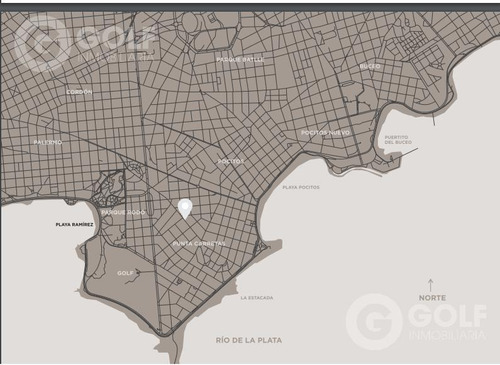Screen dimensions: 500x365
Task: Click the Río de la Plata label
Action: coord(249,340)
